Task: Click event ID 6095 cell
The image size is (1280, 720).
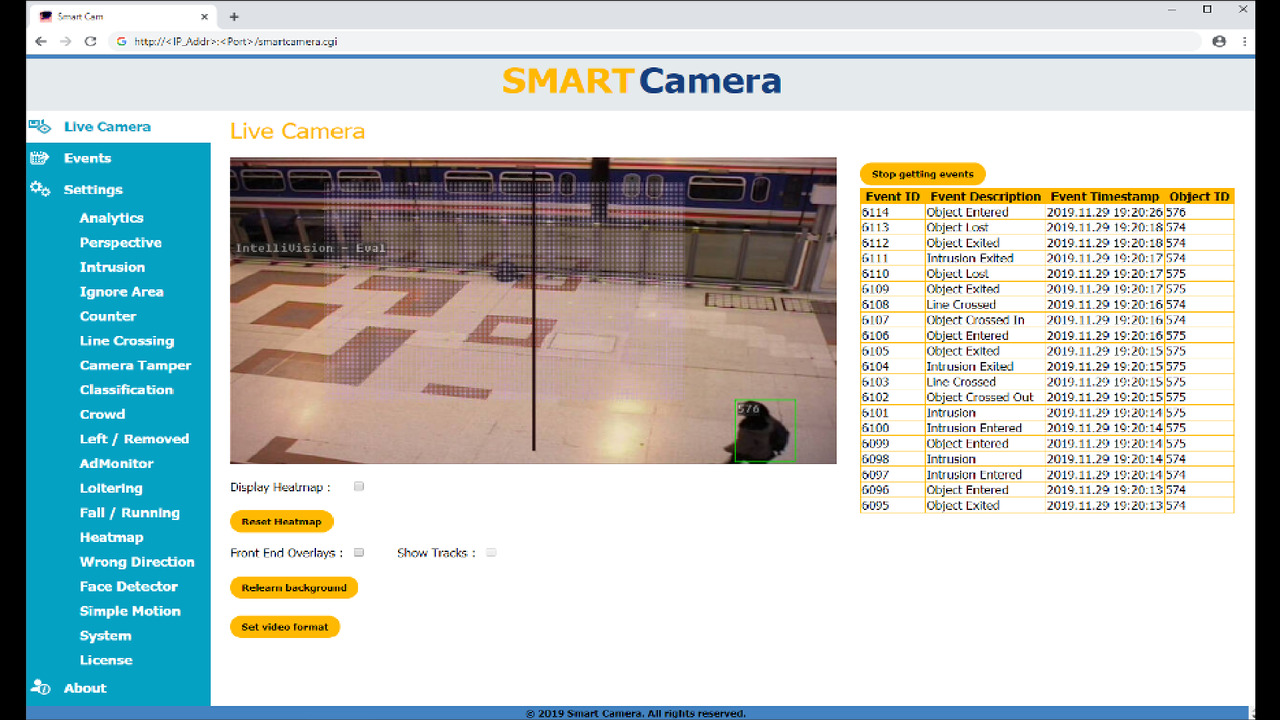Action: [892, 505]
